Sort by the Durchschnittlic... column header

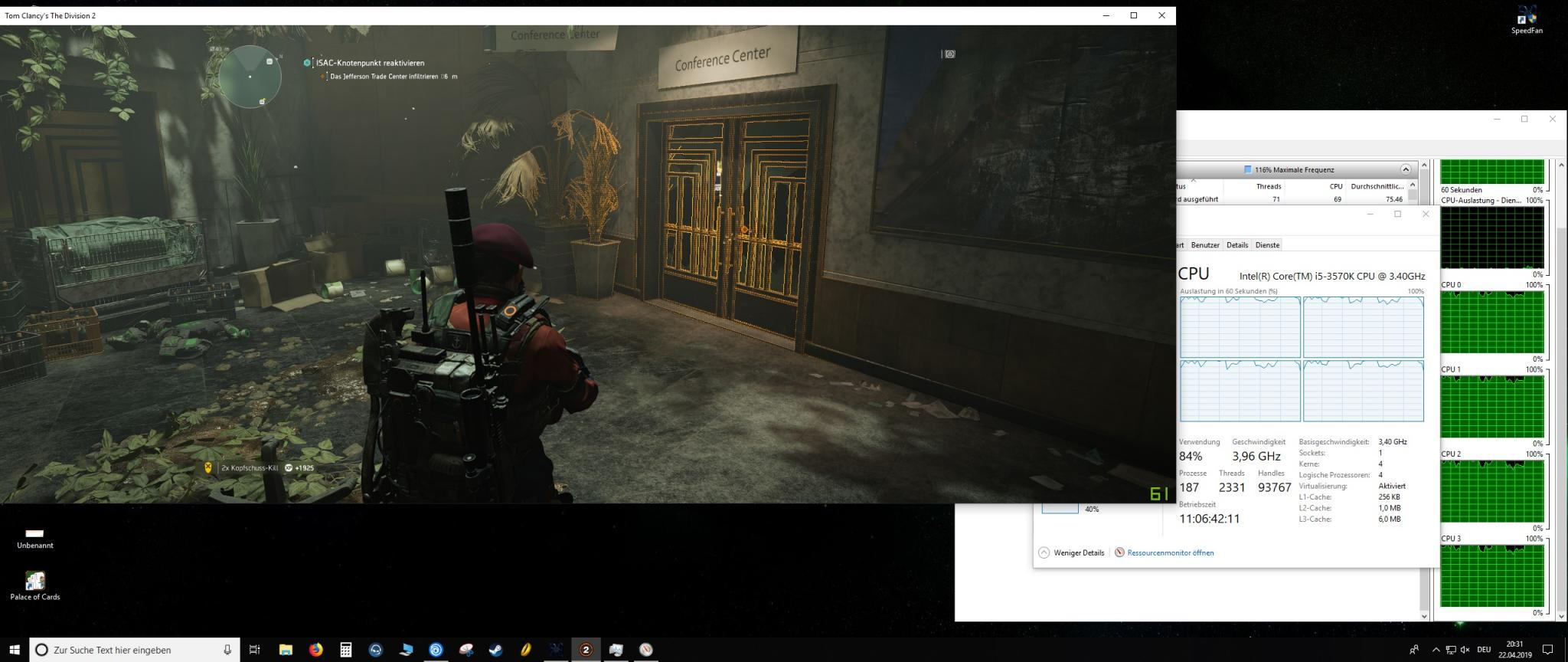(x=1377, y=186)
